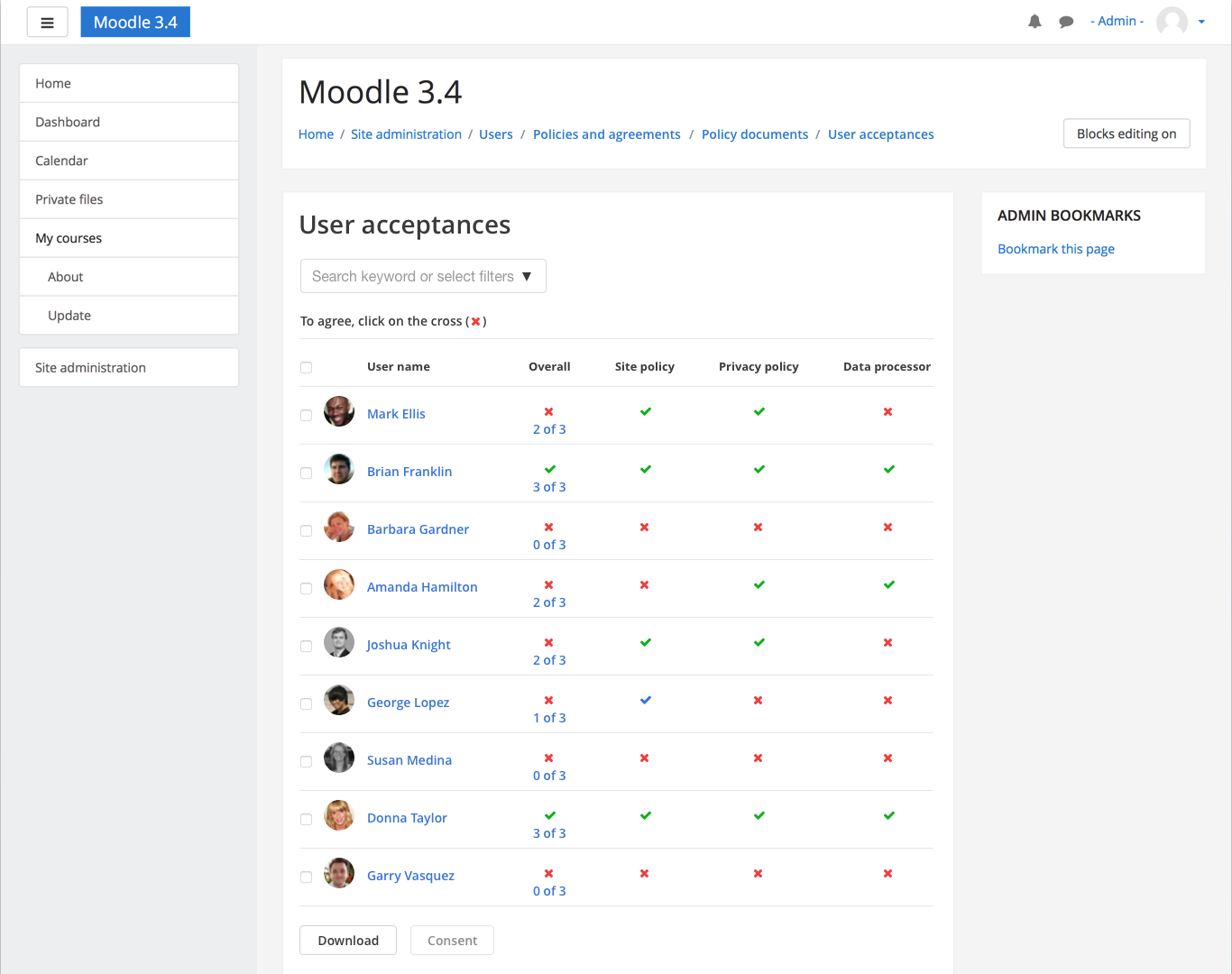Open George Lopez 1 of 3 link
The width and height of the screenshot is (1232, 974).
tap(549, 718)
